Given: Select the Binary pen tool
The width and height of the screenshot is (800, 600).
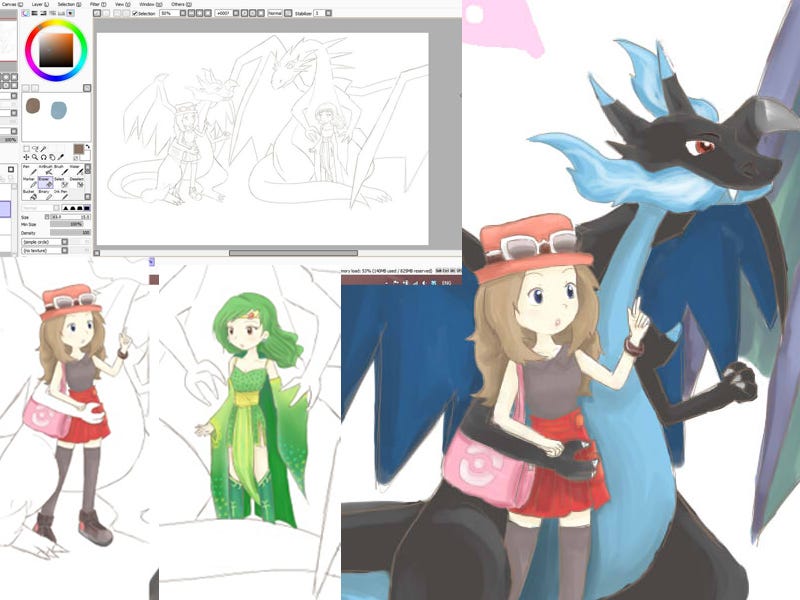Looking at the screenshot, I should click(x=45, y=195).
